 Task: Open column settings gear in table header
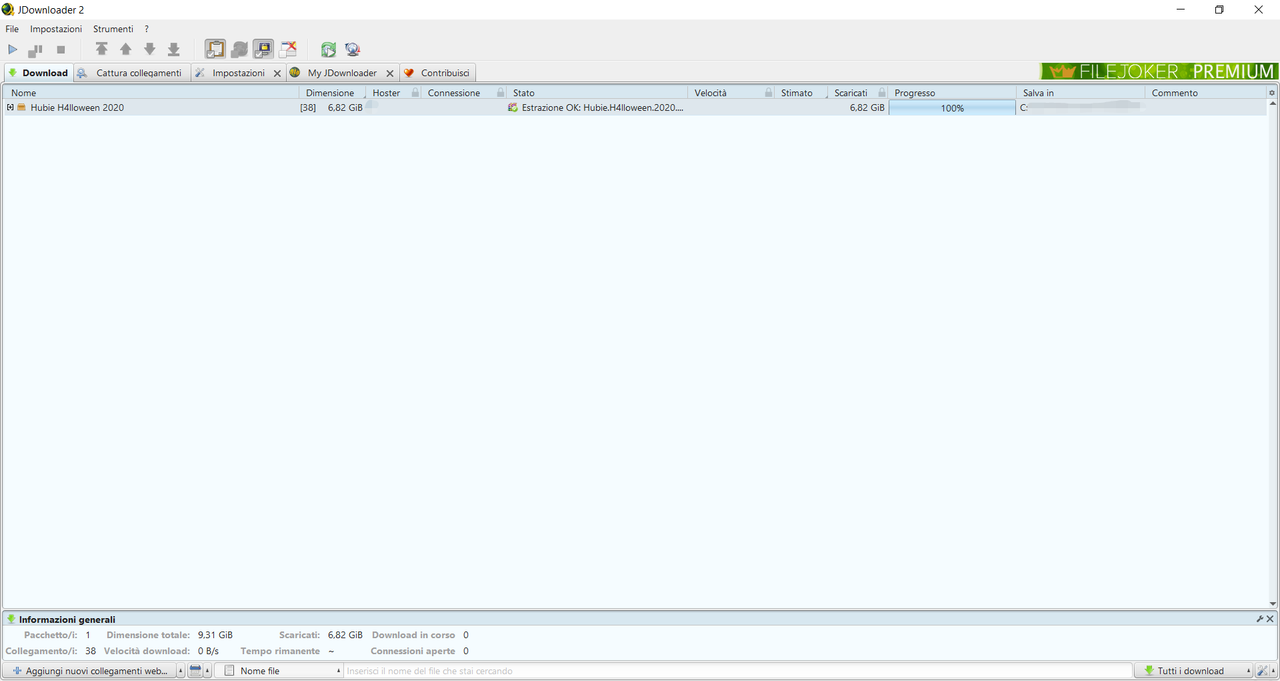(x=1272, y=93)
